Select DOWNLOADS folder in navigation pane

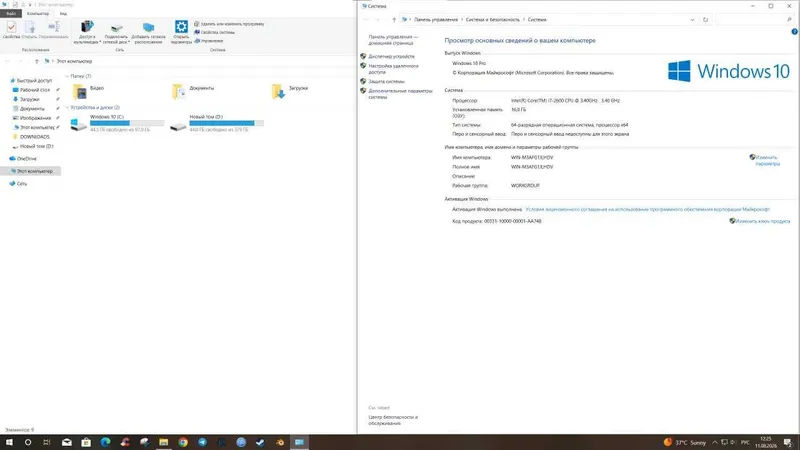click(x=31, y=137)
